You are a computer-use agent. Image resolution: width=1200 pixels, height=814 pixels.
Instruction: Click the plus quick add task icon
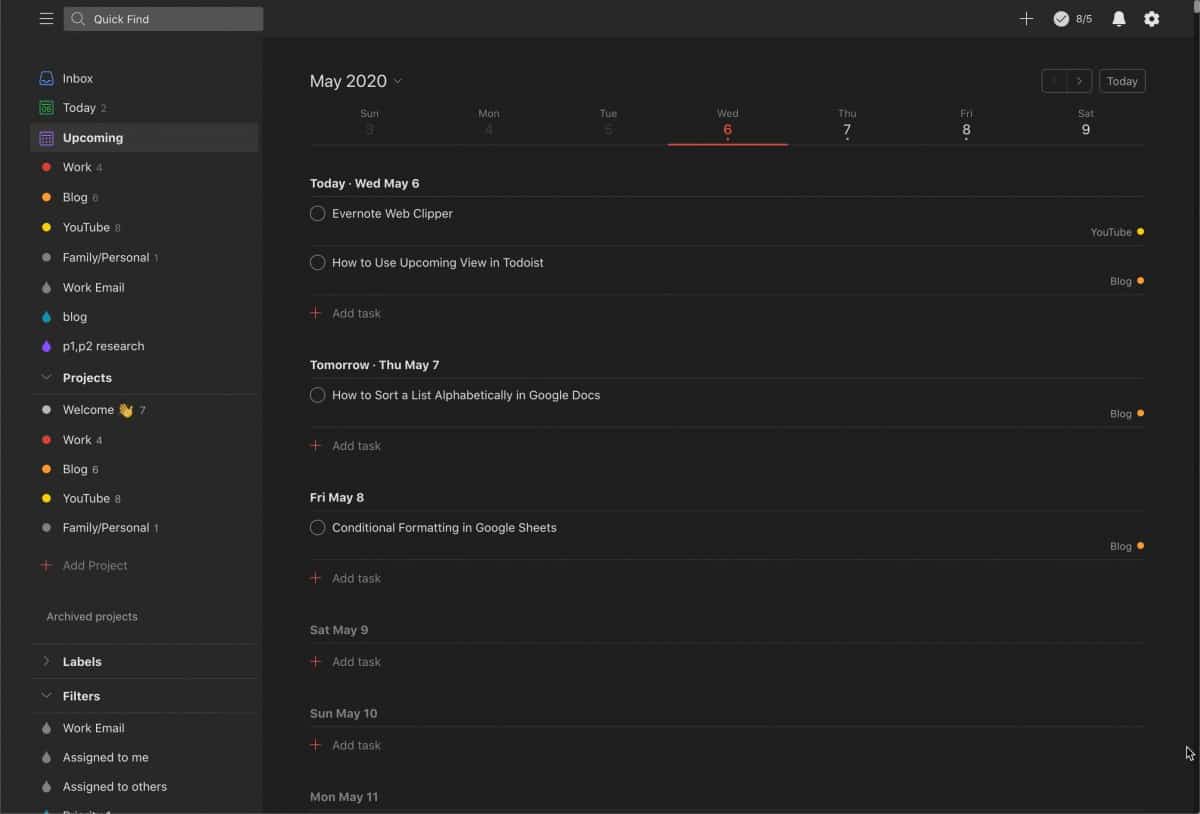pyautogui.click(x=1026, y=19)
